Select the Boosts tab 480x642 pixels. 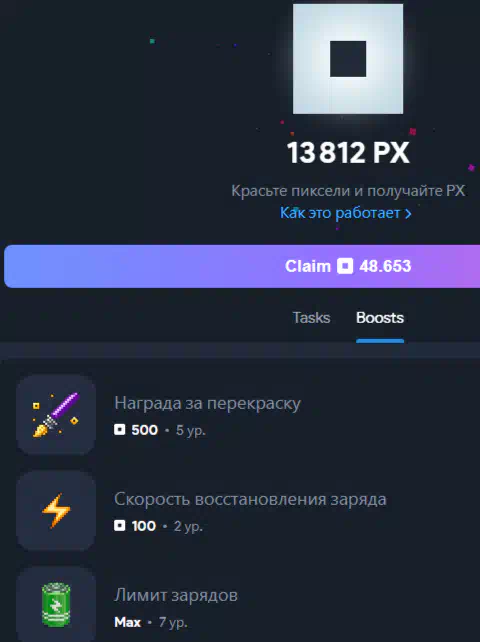click(x=380, y=318)
